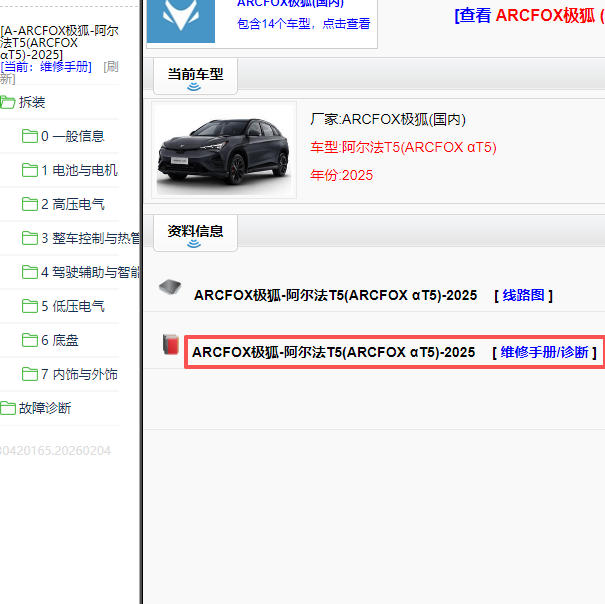This screenshot has width=605, height=604.
Task: Click the ARCFOX αT5 car photo
Action: click(x=224, y=150)
